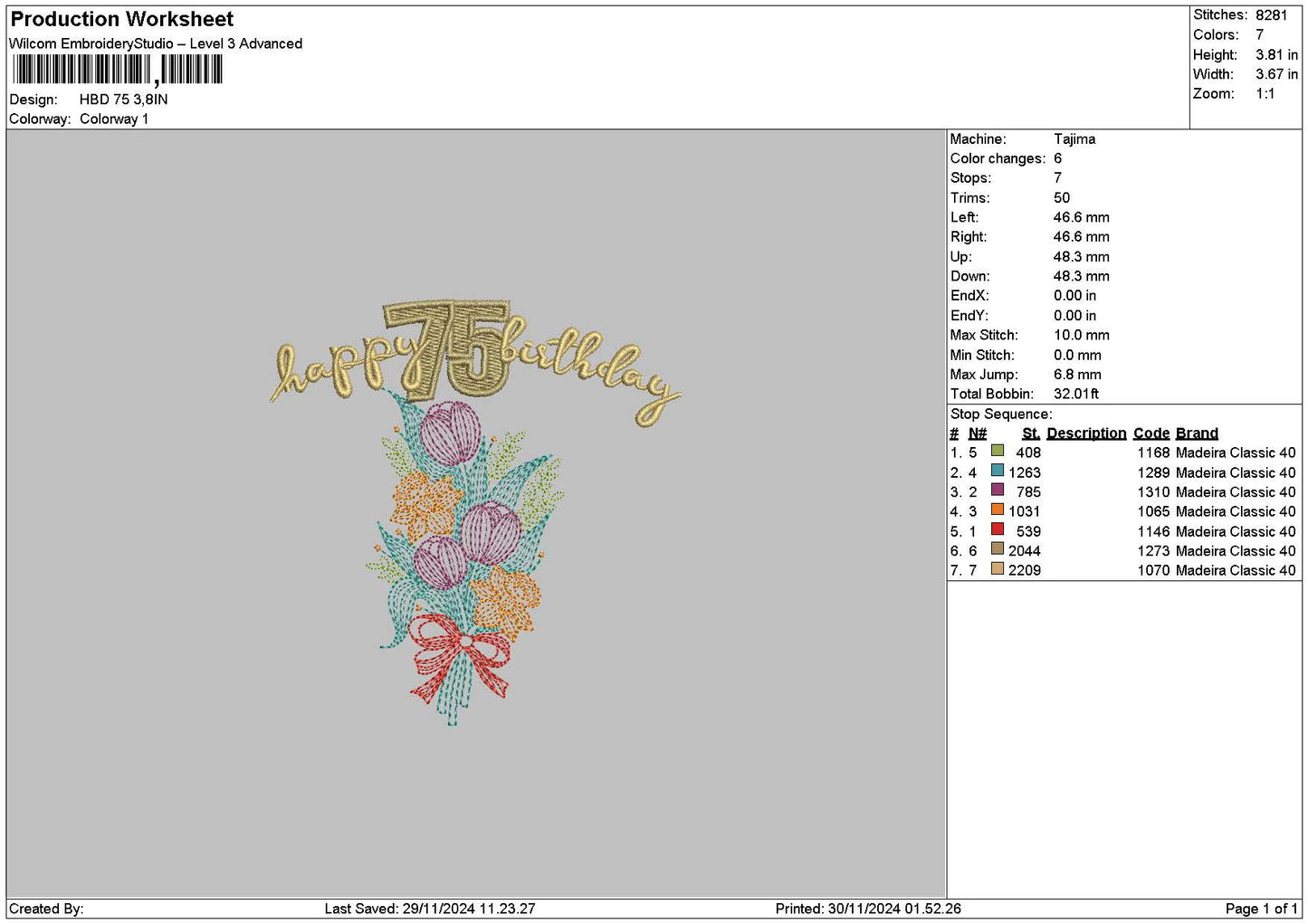Click the Height value '3.81 in'
The image size is (1308, 924).
point(1276,54)
